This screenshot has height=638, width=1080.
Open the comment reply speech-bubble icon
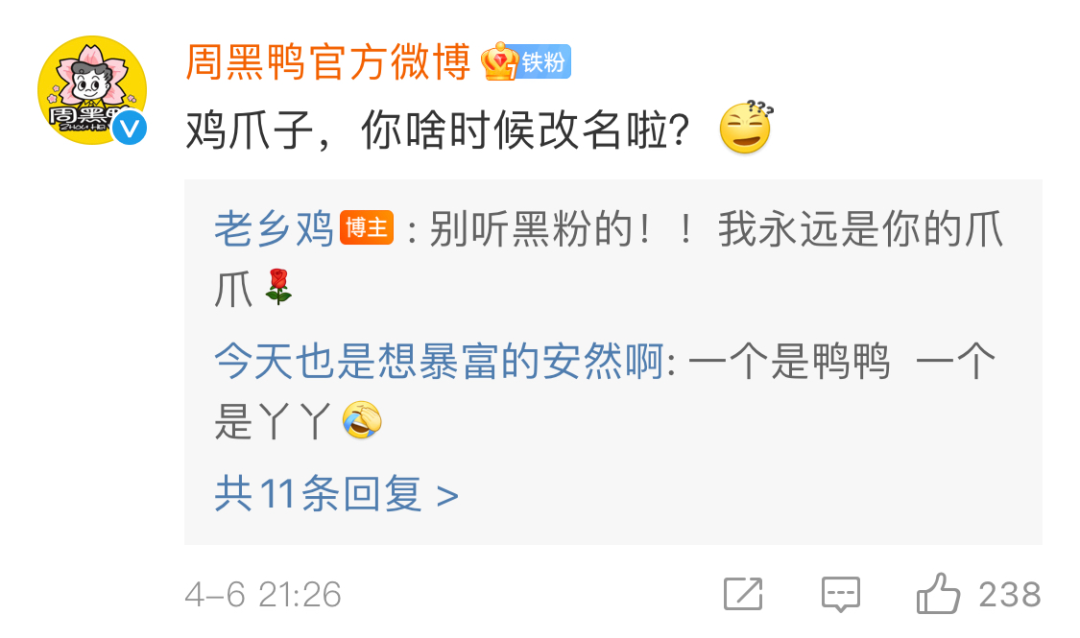pyautogui.click(x=840, y=594)
